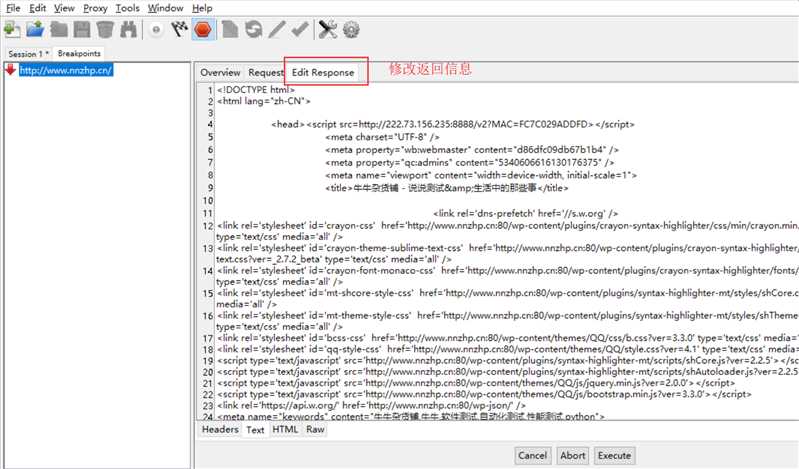
Task: Click the viewport meta line
Action: (x=481, y=175)
